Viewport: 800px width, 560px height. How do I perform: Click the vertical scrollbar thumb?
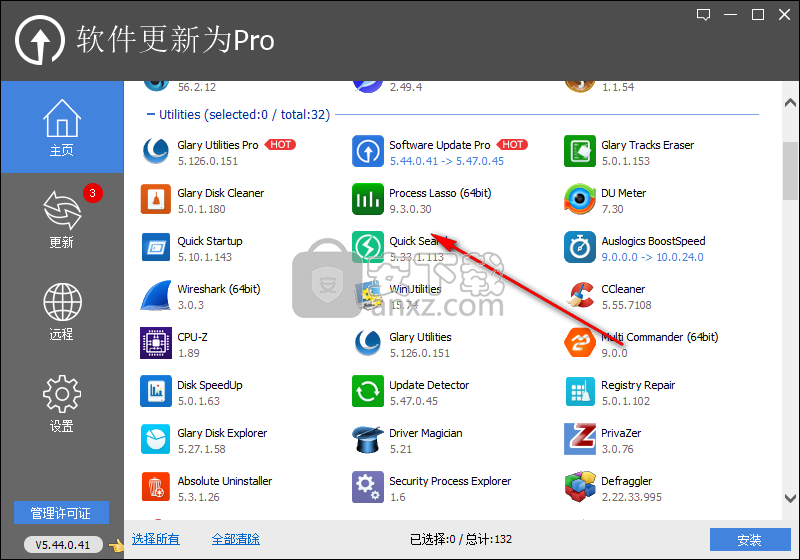click(790, 171)
